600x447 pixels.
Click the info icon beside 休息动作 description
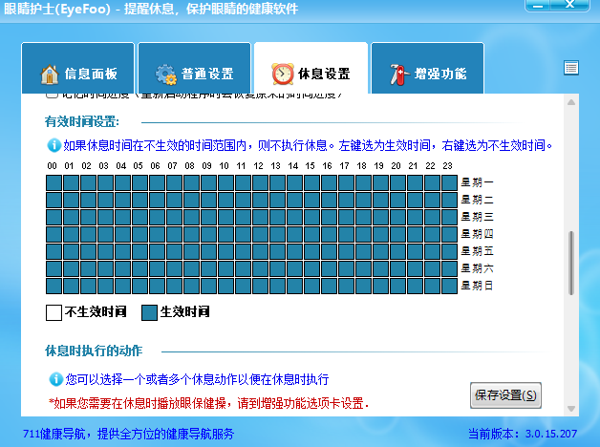55,380
